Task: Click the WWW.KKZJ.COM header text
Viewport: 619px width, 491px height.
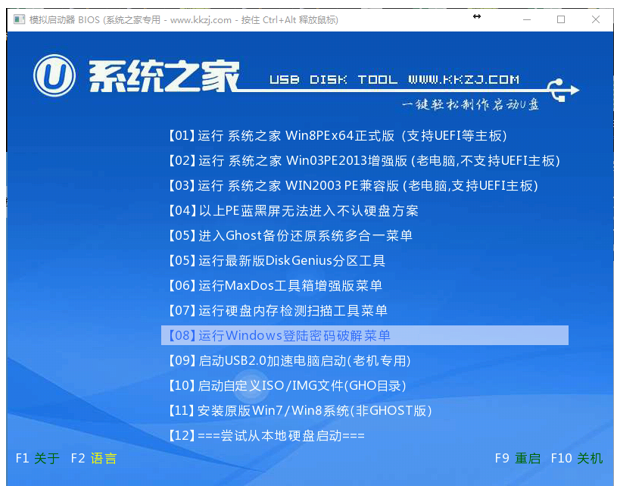Action: click(x=464, y=80)
